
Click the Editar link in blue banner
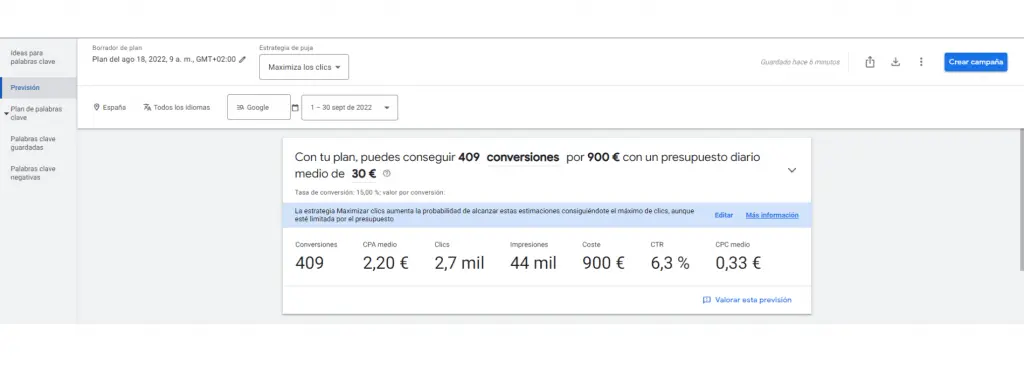pos(724,216)
